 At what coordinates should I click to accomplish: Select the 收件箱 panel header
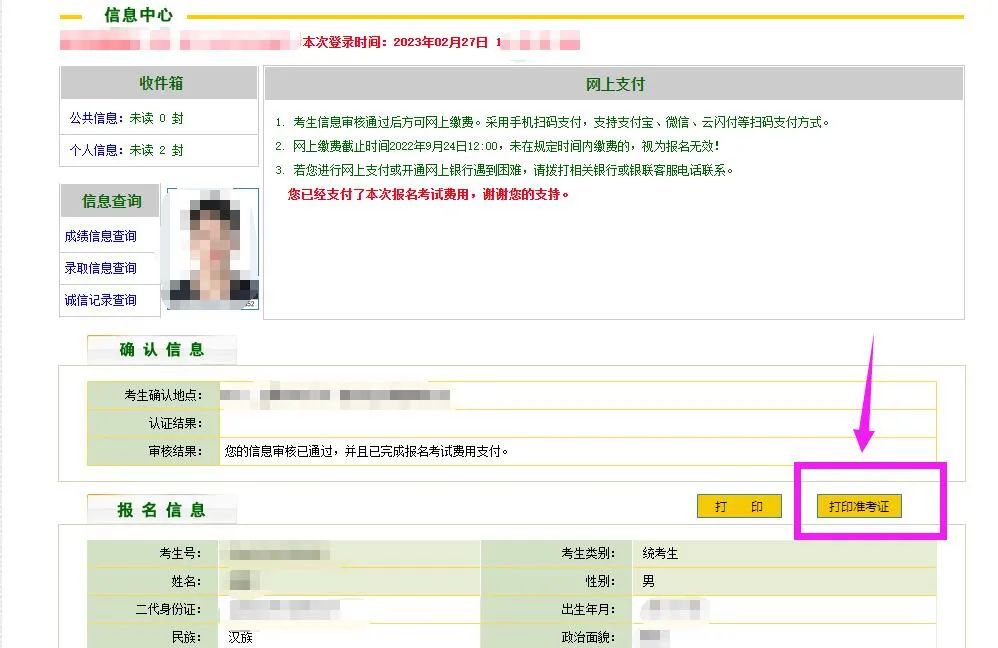[x=159, y=83]
